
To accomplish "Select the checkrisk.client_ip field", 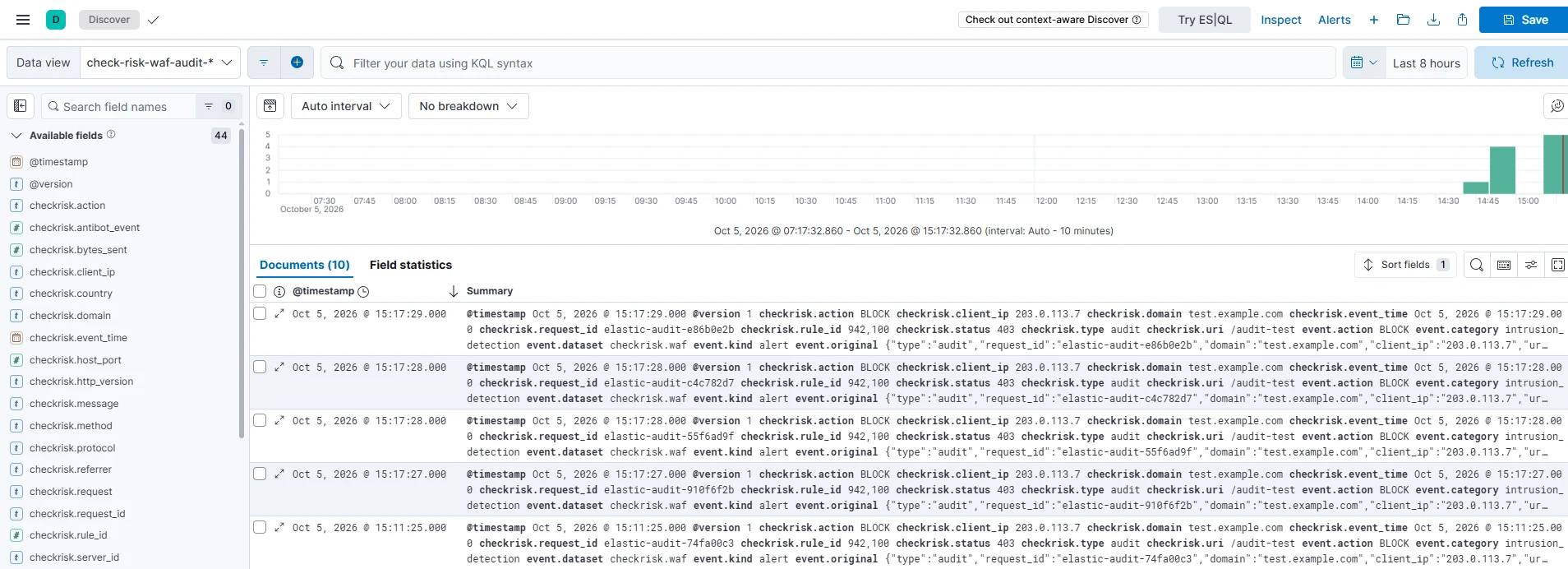I will 72,272.
